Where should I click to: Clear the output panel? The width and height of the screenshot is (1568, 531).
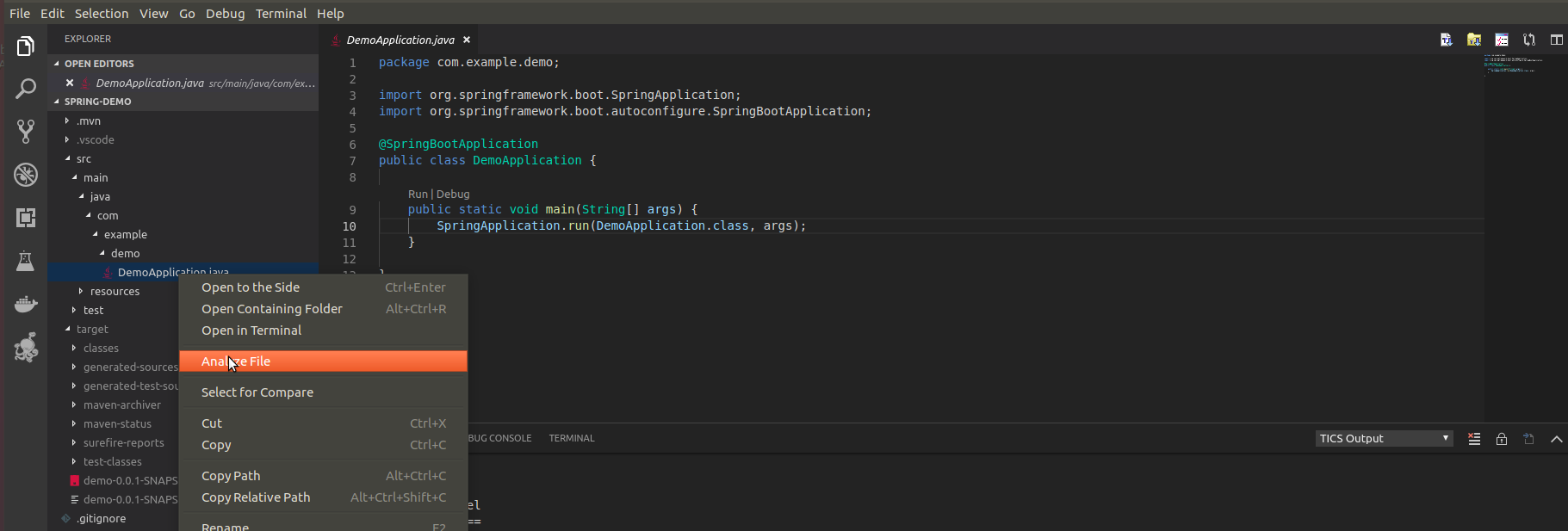pyautogui.click(x=1474, y=439)
